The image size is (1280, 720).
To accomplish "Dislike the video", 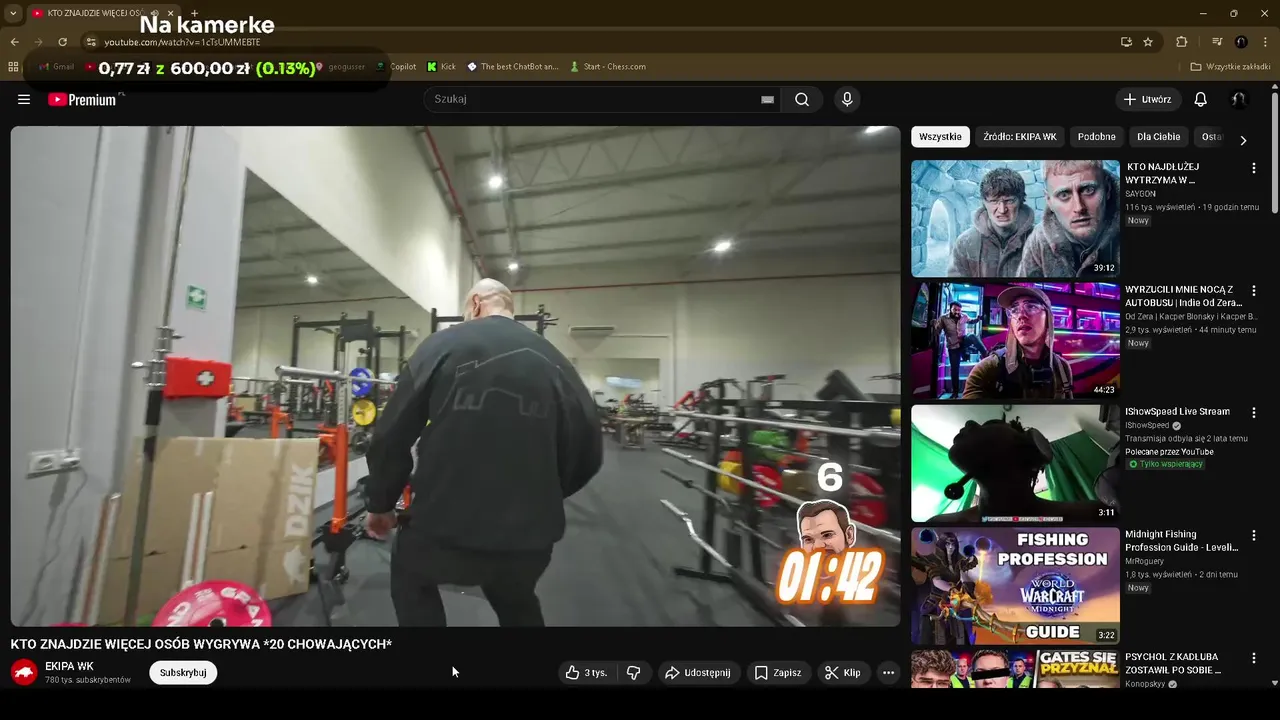I will pos(633,673).
